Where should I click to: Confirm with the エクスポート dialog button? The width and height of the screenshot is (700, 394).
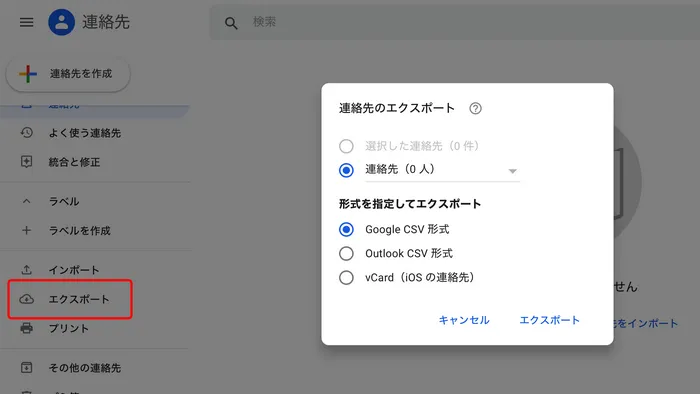[550, 320]
